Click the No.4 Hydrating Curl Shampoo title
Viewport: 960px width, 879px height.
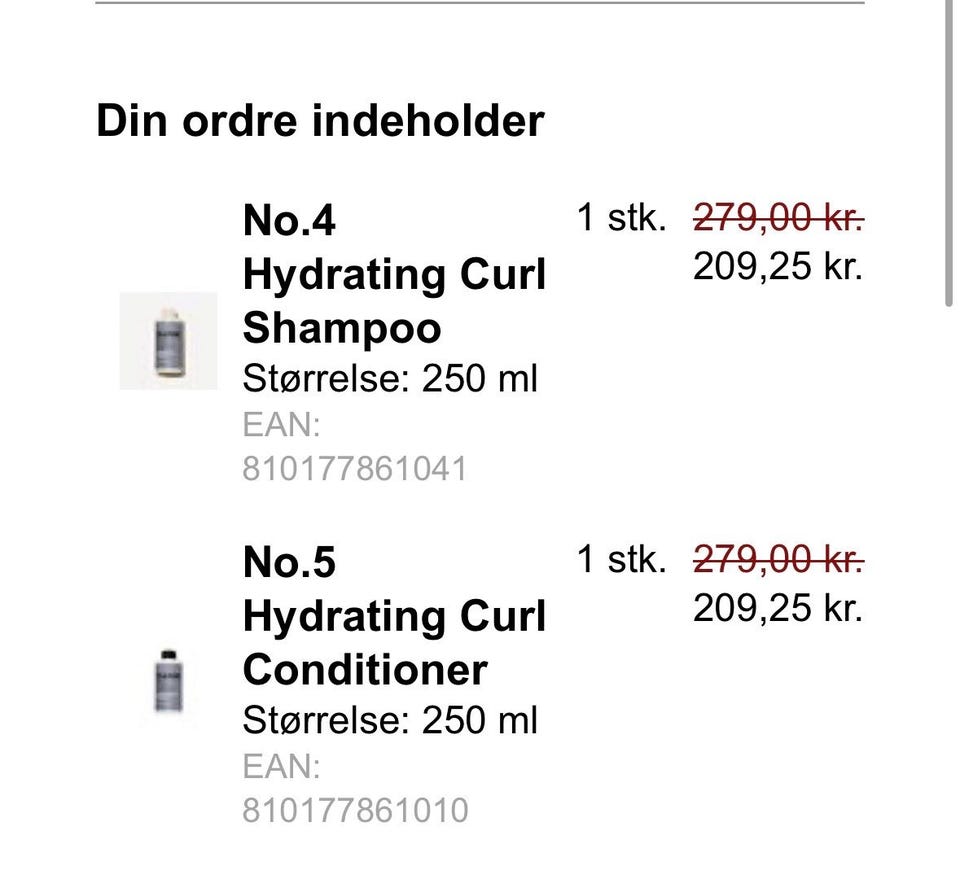pos(394,274)
